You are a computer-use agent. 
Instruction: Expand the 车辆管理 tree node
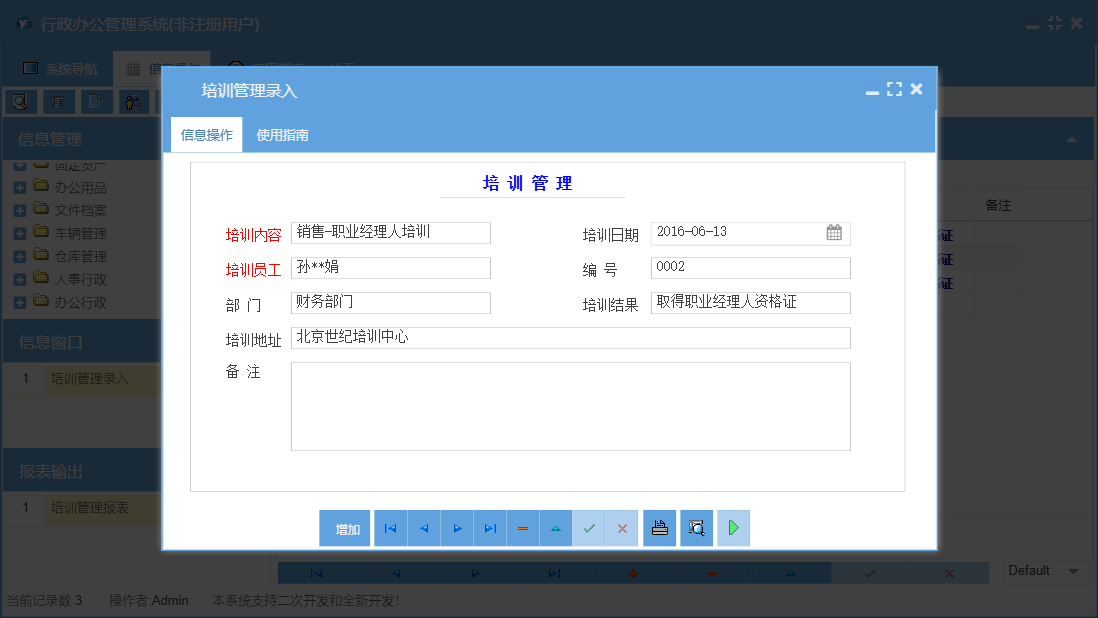[x=20, y=232]
